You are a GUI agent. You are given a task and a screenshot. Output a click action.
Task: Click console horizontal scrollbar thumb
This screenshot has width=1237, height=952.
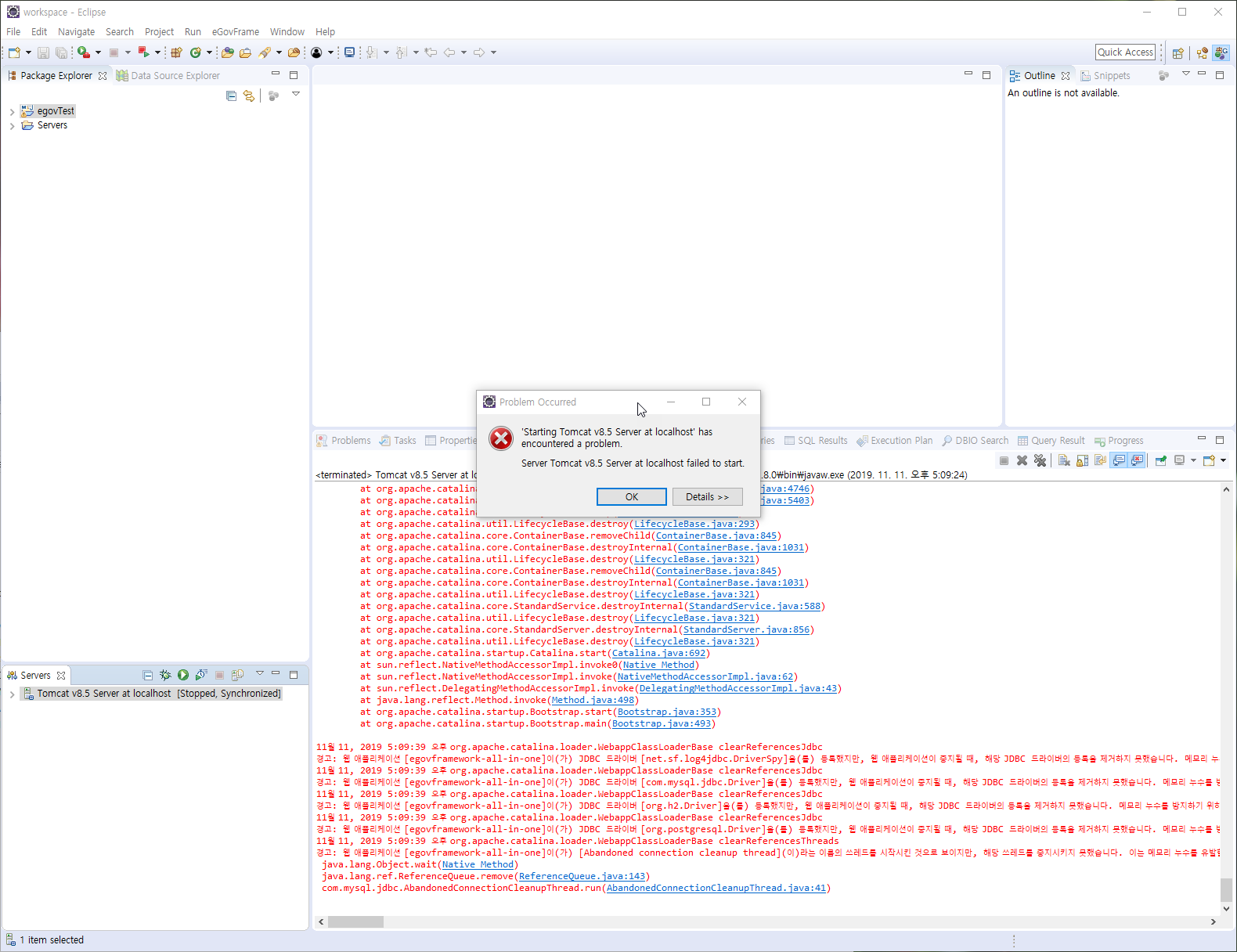(355, 922)
